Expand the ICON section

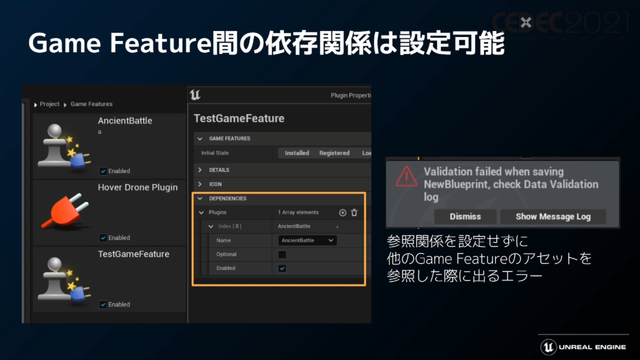[x=200, y=184]
